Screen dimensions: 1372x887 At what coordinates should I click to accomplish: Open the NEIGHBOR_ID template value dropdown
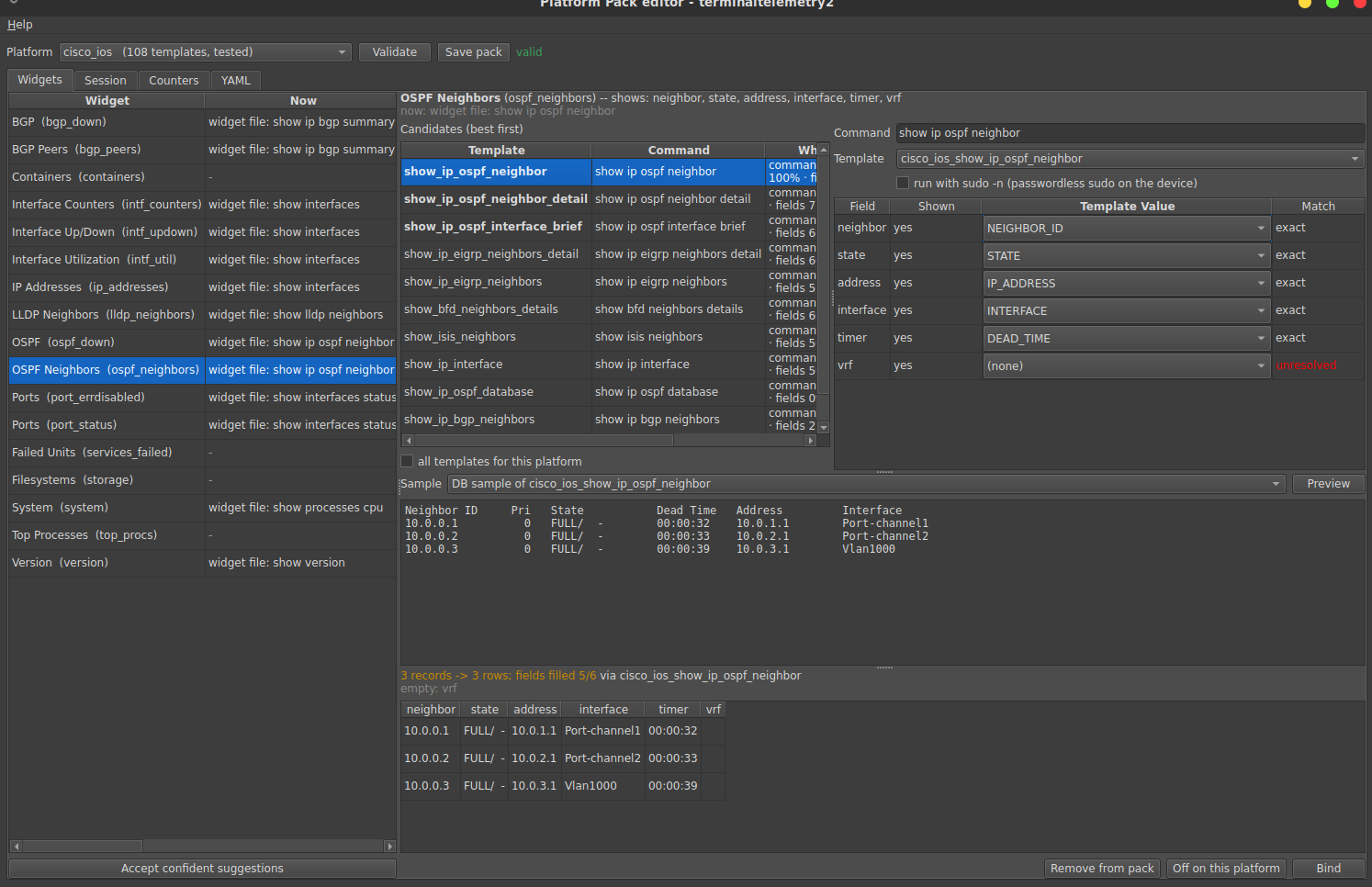(x=1127, y=228)
